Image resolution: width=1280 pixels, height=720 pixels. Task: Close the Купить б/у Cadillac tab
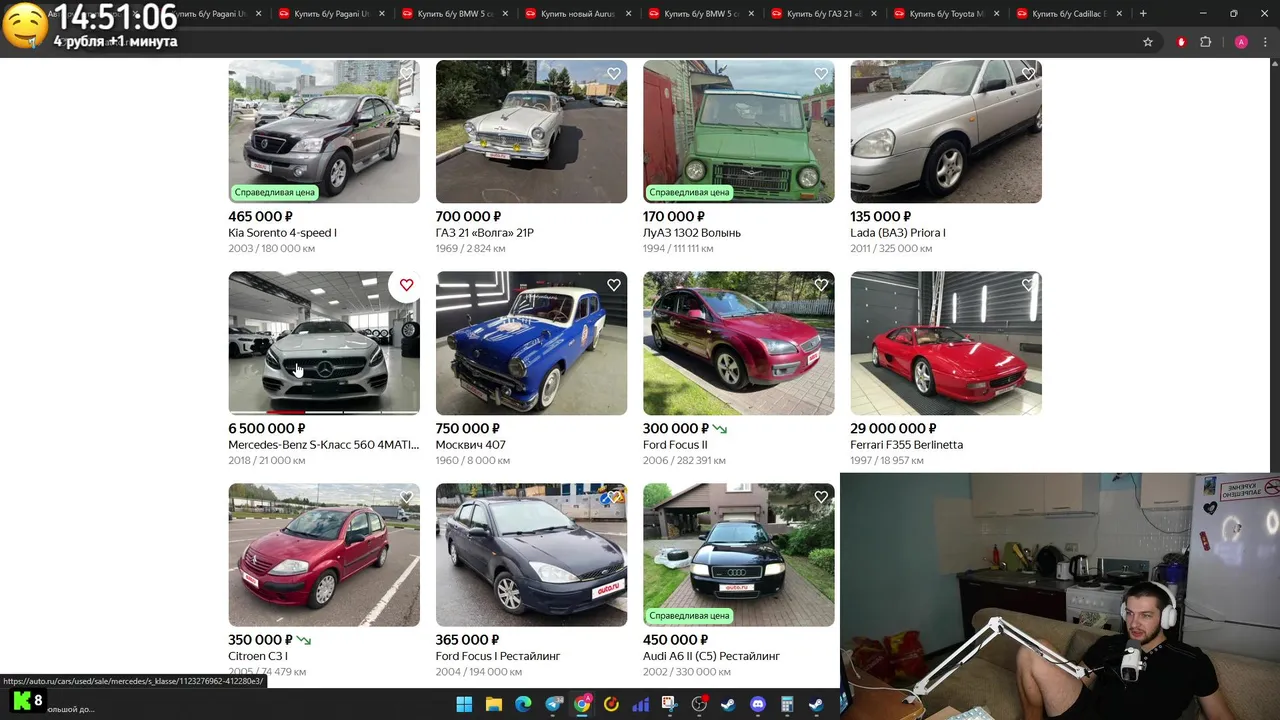tap(1120, 14)
